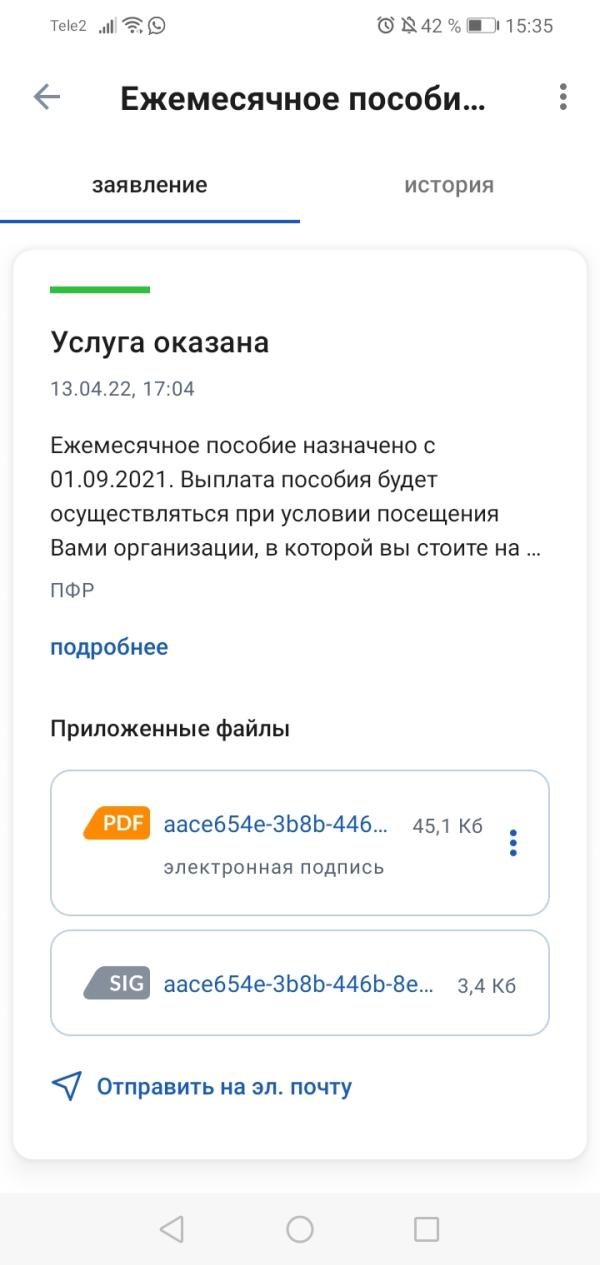Open the back arrow navigation icon
Screen dimensions: 600x1265
tap(44, 96)
